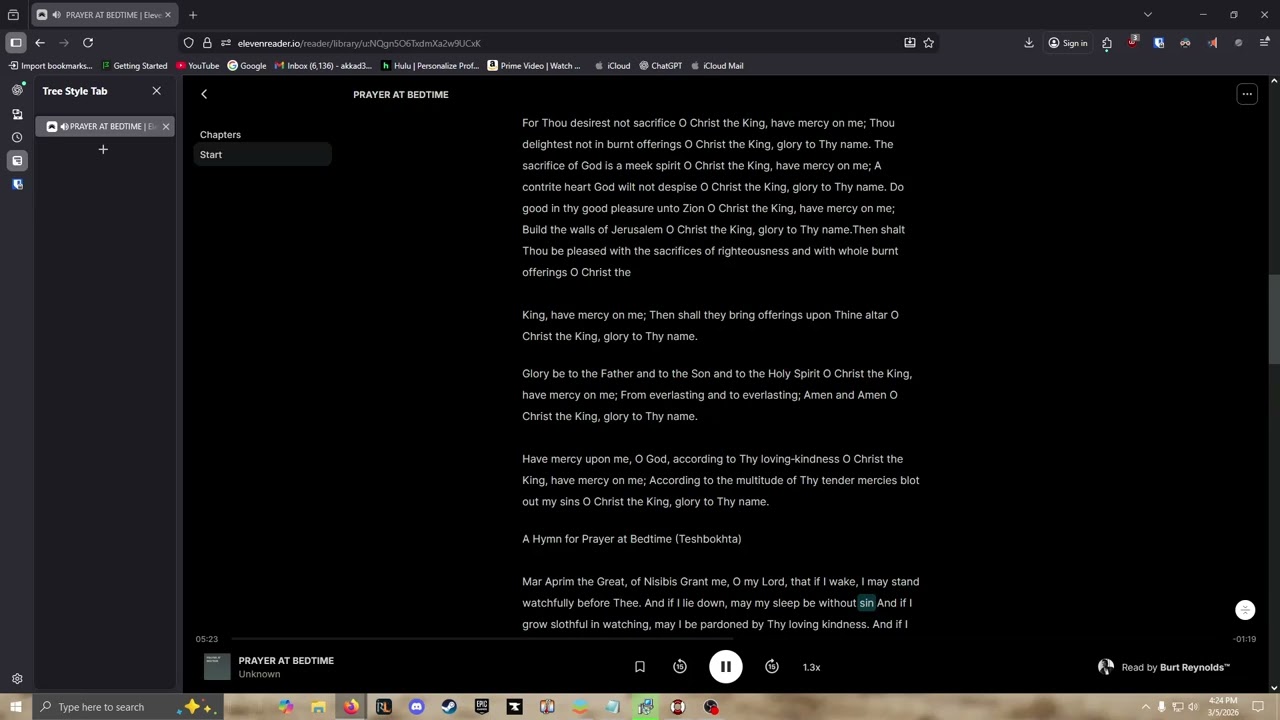Add a new tab in Tree Style Tab
1280x720 pixels.
[x=103, y=149]
